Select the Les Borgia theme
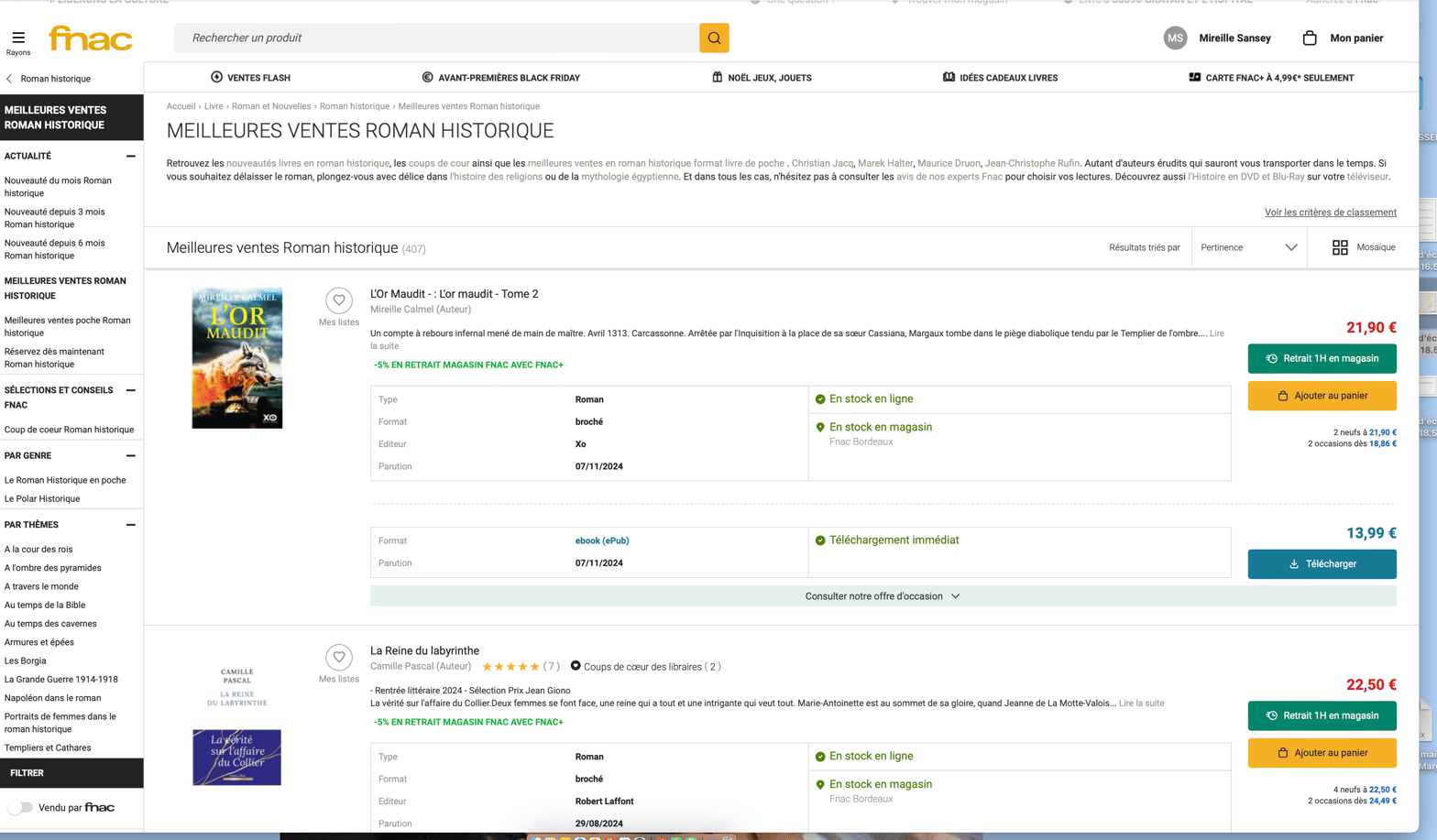 (25, 661)
